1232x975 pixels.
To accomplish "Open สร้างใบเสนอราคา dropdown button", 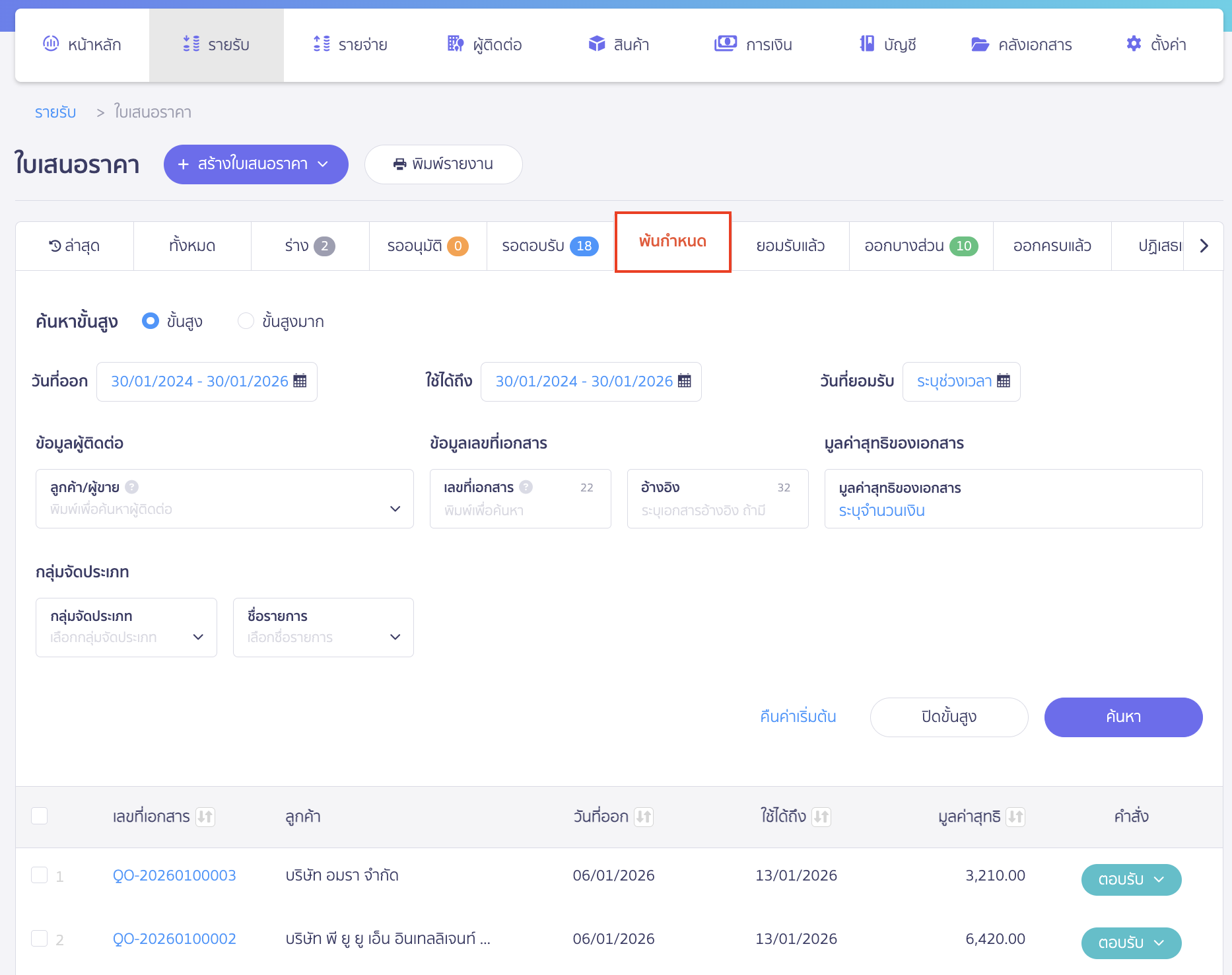I will (x=256, y=164).
